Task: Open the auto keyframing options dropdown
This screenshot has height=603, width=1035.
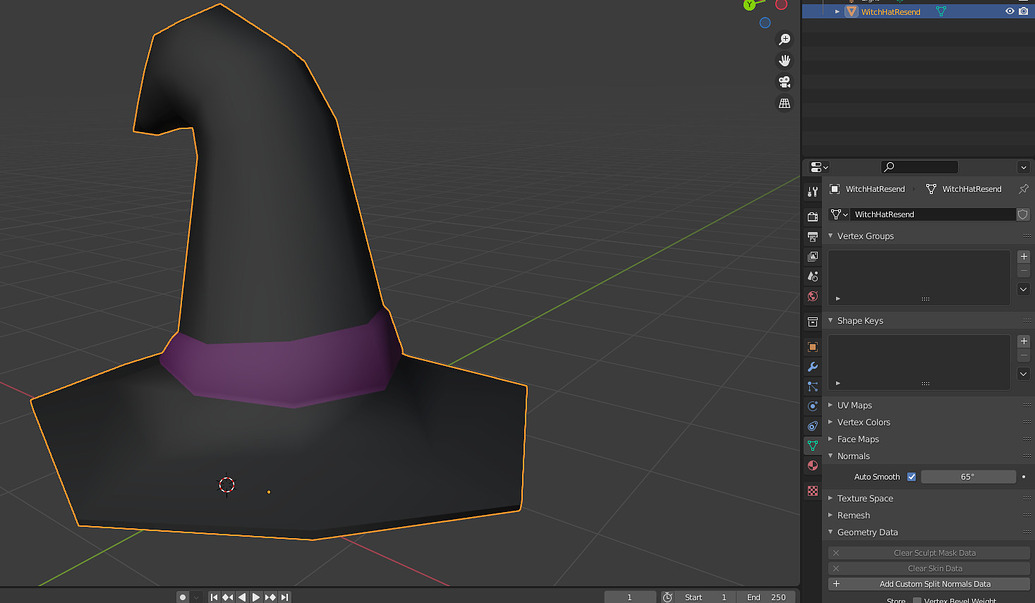Action: coord(196,597)
